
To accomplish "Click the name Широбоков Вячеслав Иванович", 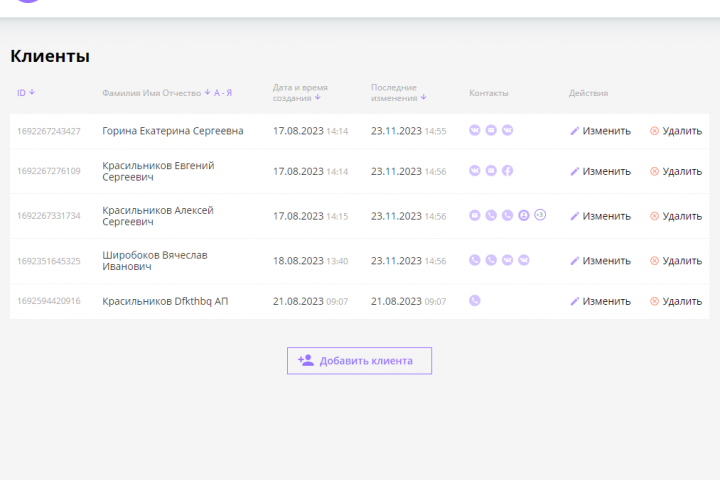I will pos(155,260).
